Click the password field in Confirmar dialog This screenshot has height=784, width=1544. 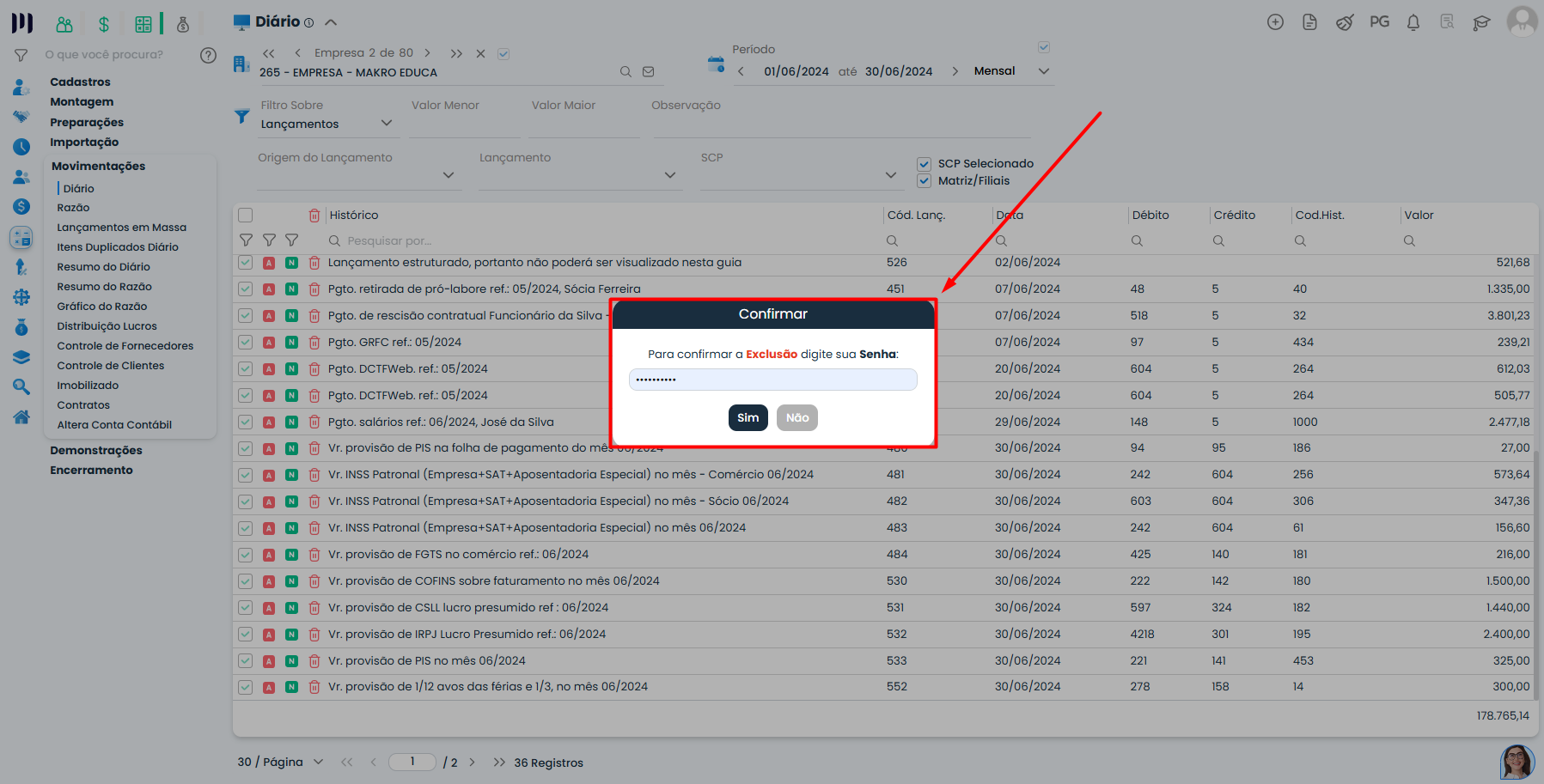[x=772, y=380]
